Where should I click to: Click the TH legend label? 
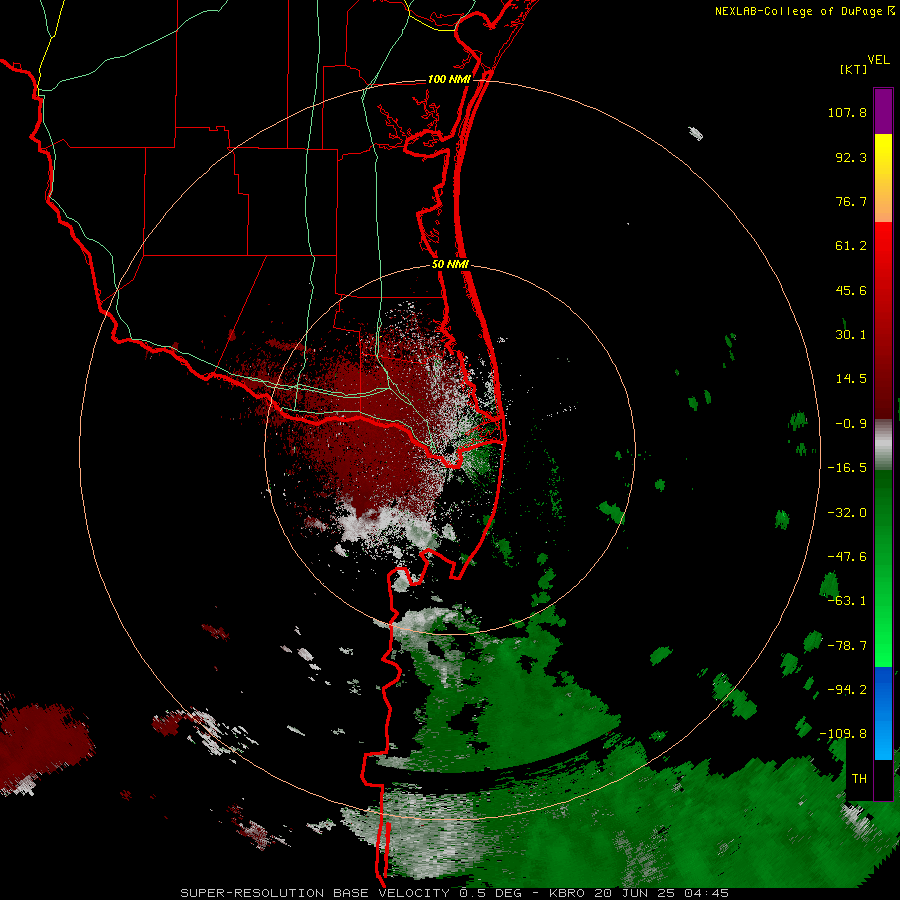pyautogui.click(x=859, y=779)
